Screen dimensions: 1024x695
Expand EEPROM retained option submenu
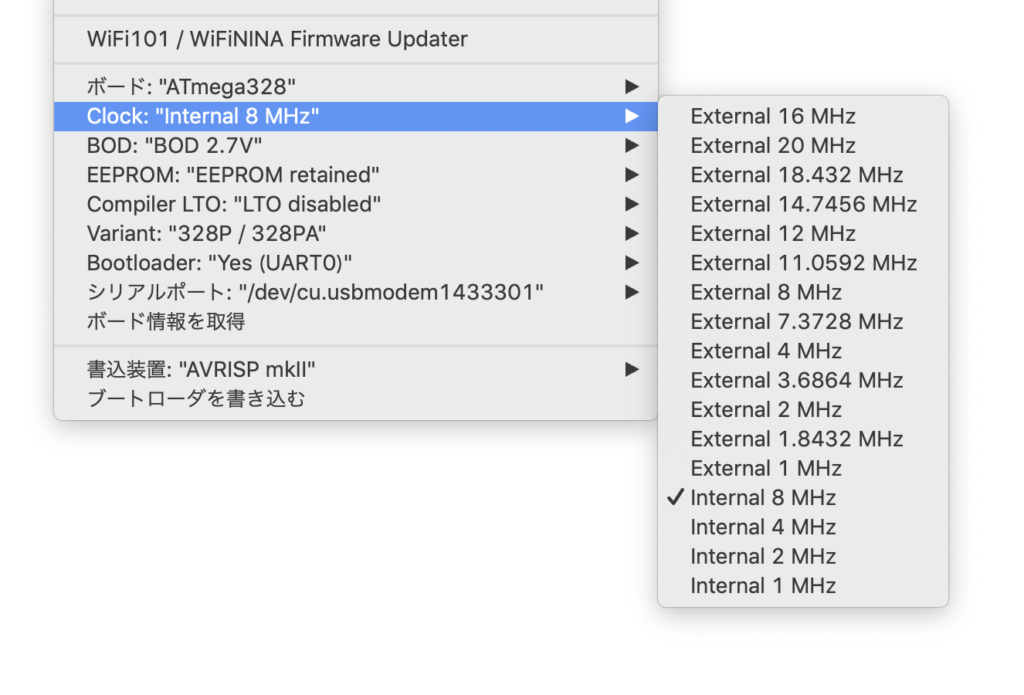(233, 175)
